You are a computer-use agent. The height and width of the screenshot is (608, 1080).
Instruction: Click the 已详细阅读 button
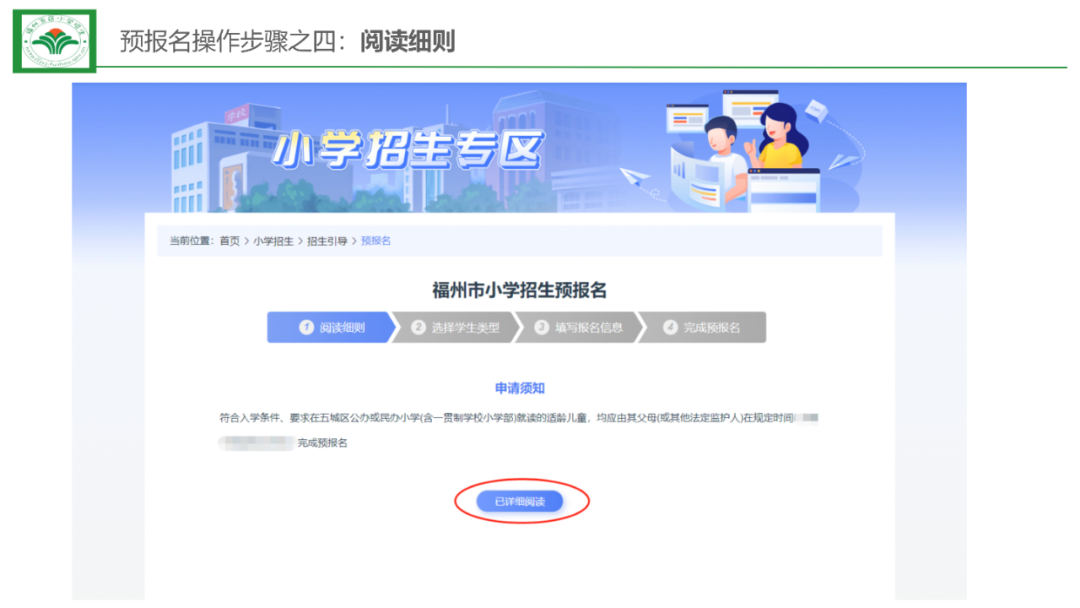519,501
